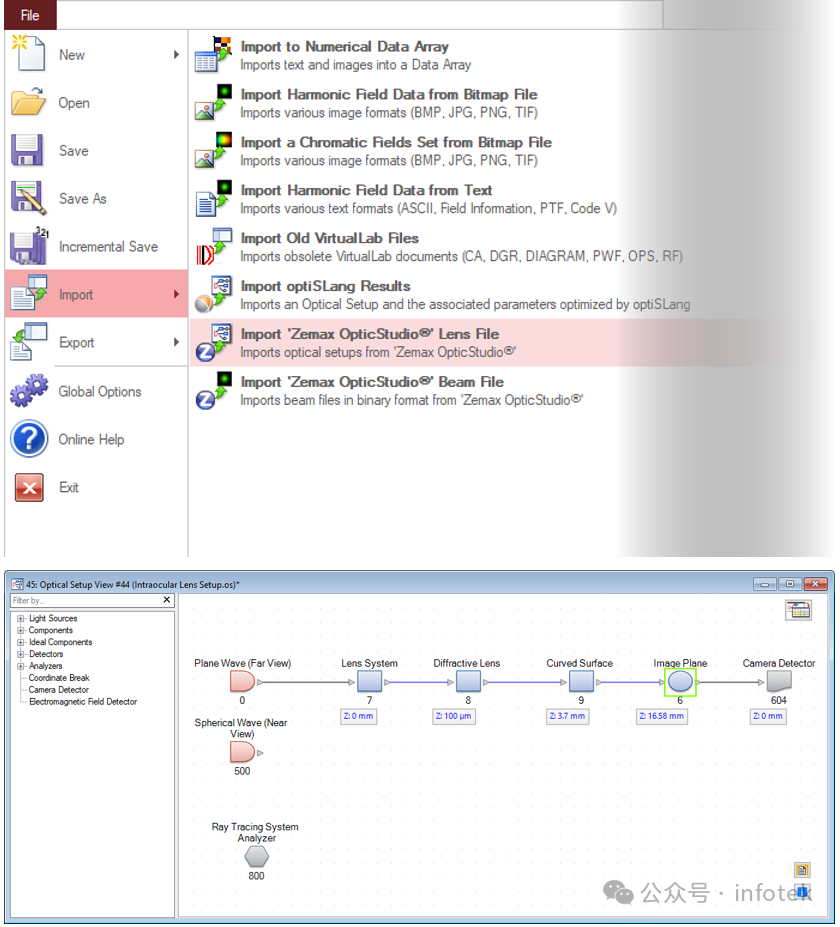Click the Z: 100 µm distance label
The image size is (840, 927).
pyautogui.click(x=453, y=716)
